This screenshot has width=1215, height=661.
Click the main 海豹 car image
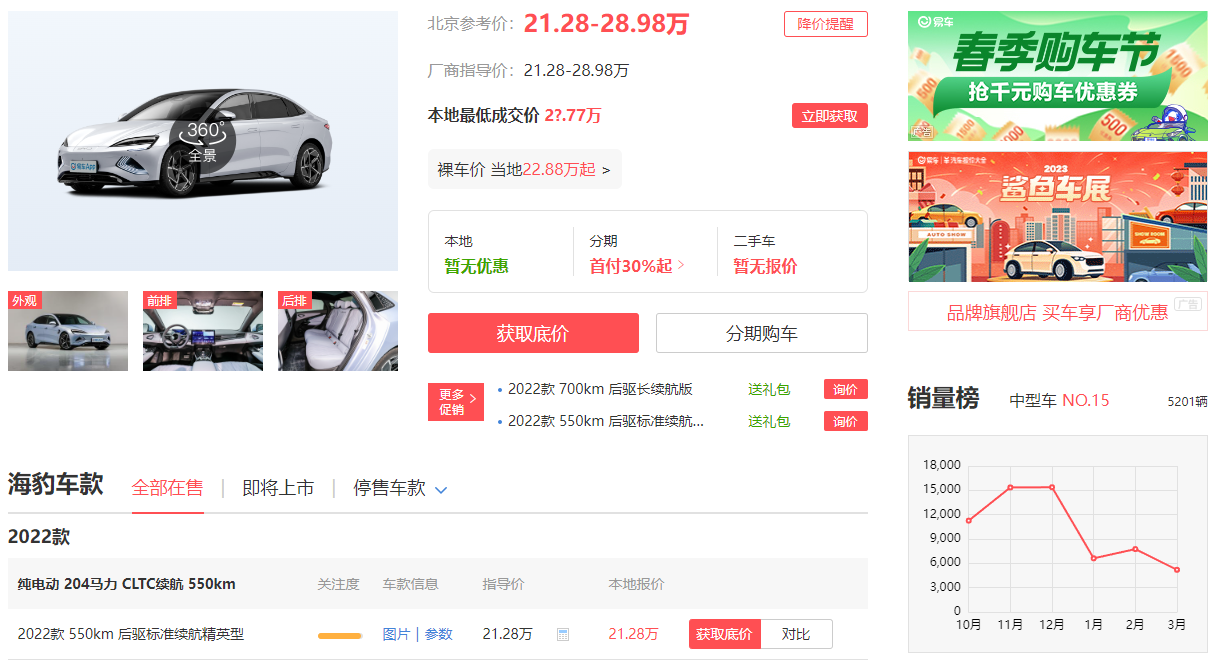(x=203, y=141)
